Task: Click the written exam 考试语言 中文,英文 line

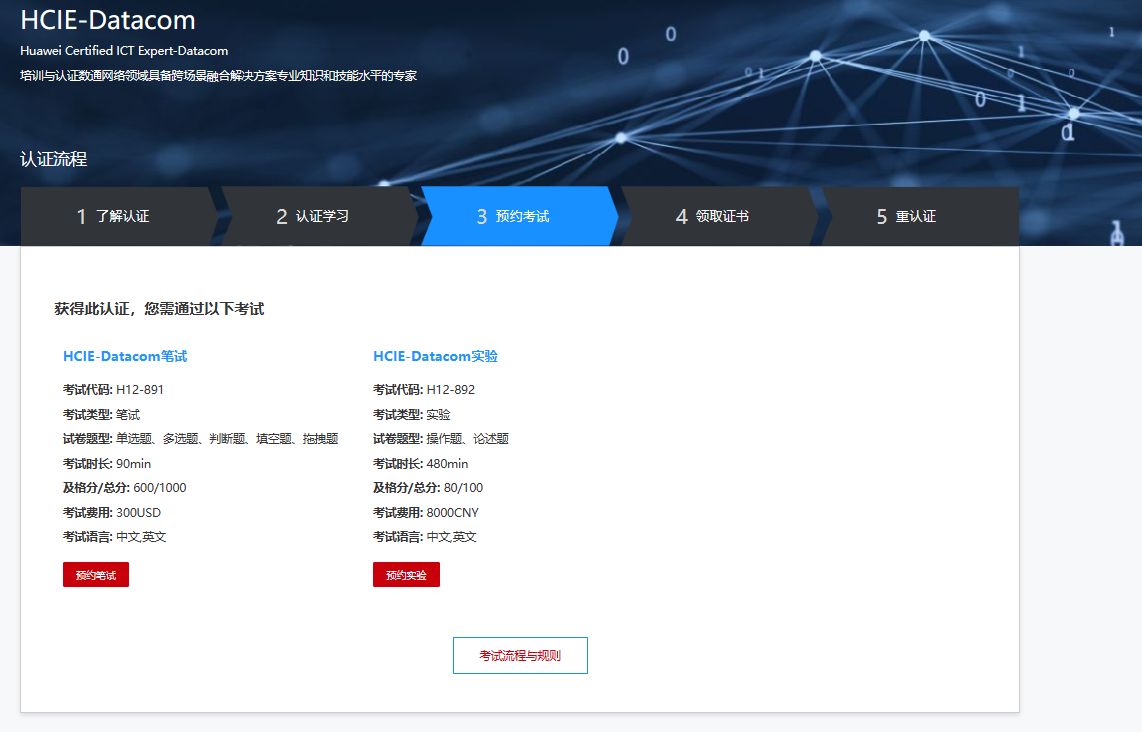Action: pyautogui.click(x=114, y=537)
